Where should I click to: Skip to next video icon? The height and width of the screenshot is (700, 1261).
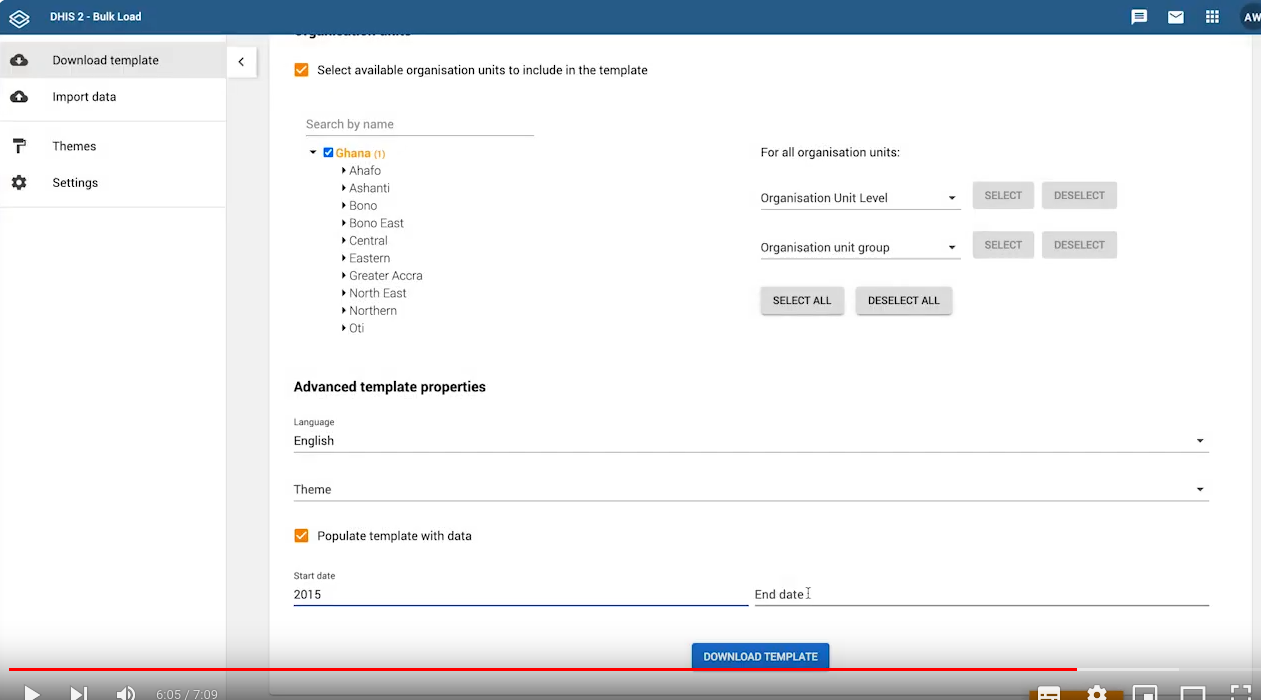(78, 692)
